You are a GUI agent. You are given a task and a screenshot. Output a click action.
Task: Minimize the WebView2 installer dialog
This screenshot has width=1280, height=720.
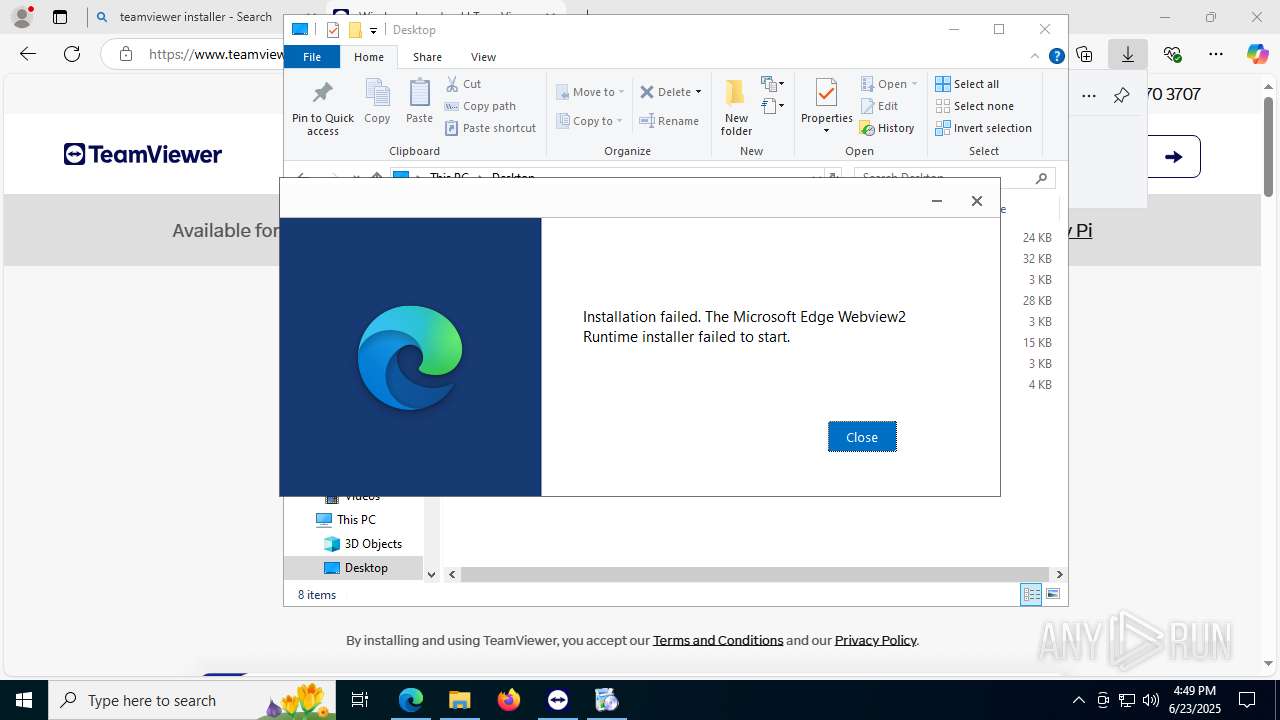(x=936, y=201)
